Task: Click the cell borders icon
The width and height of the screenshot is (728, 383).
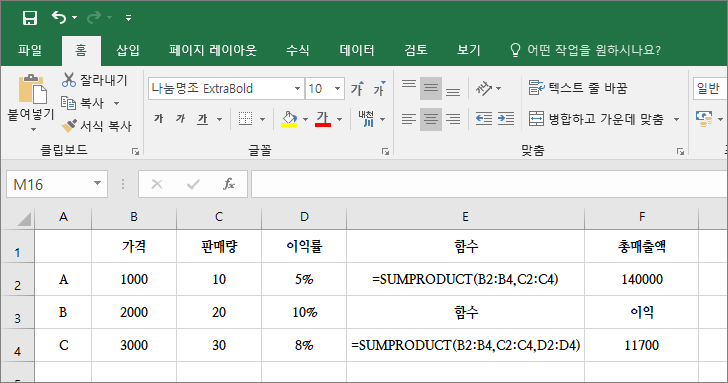Action: click(245, 119)
